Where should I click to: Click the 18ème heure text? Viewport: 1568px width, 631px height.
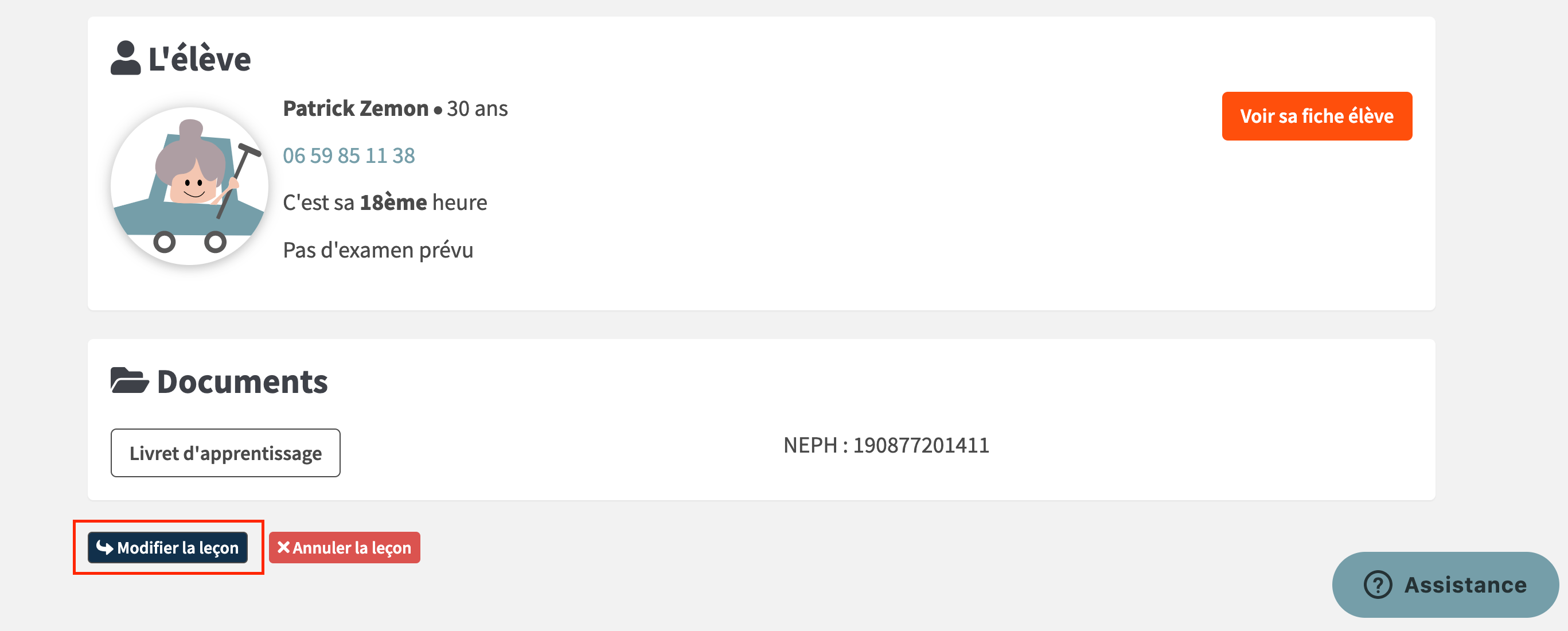423,202
